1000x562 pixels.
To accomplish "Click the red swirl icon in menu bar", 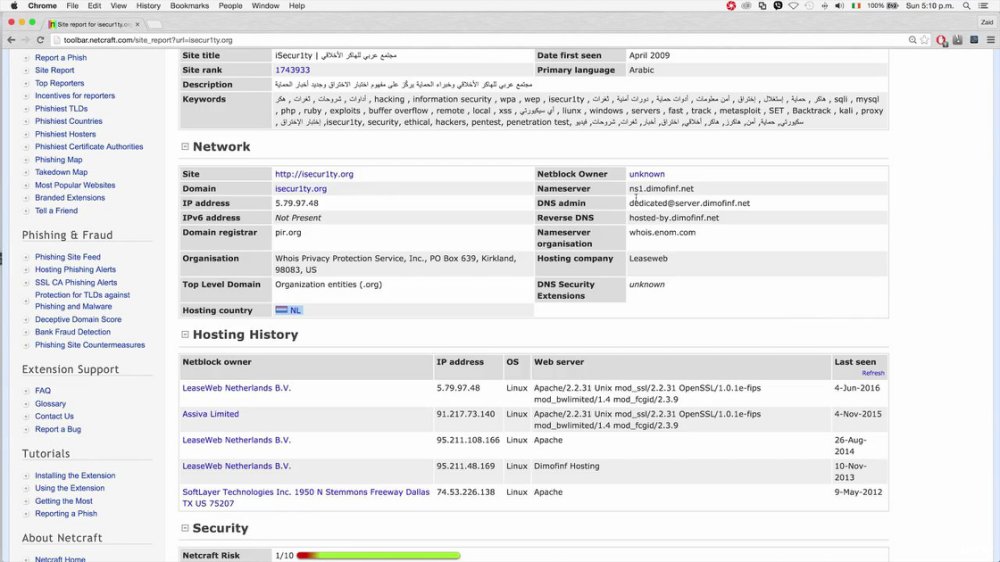I will coord(731,6).
